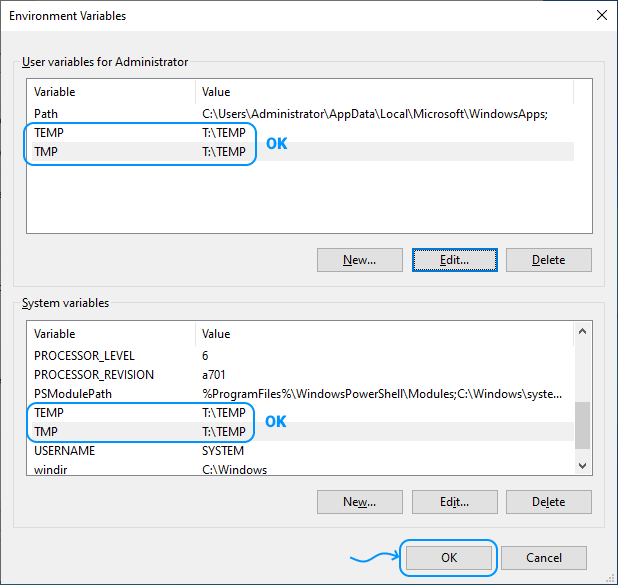
Task: Dismiss the dialog with the Cancel button
Action: point(544,558)
